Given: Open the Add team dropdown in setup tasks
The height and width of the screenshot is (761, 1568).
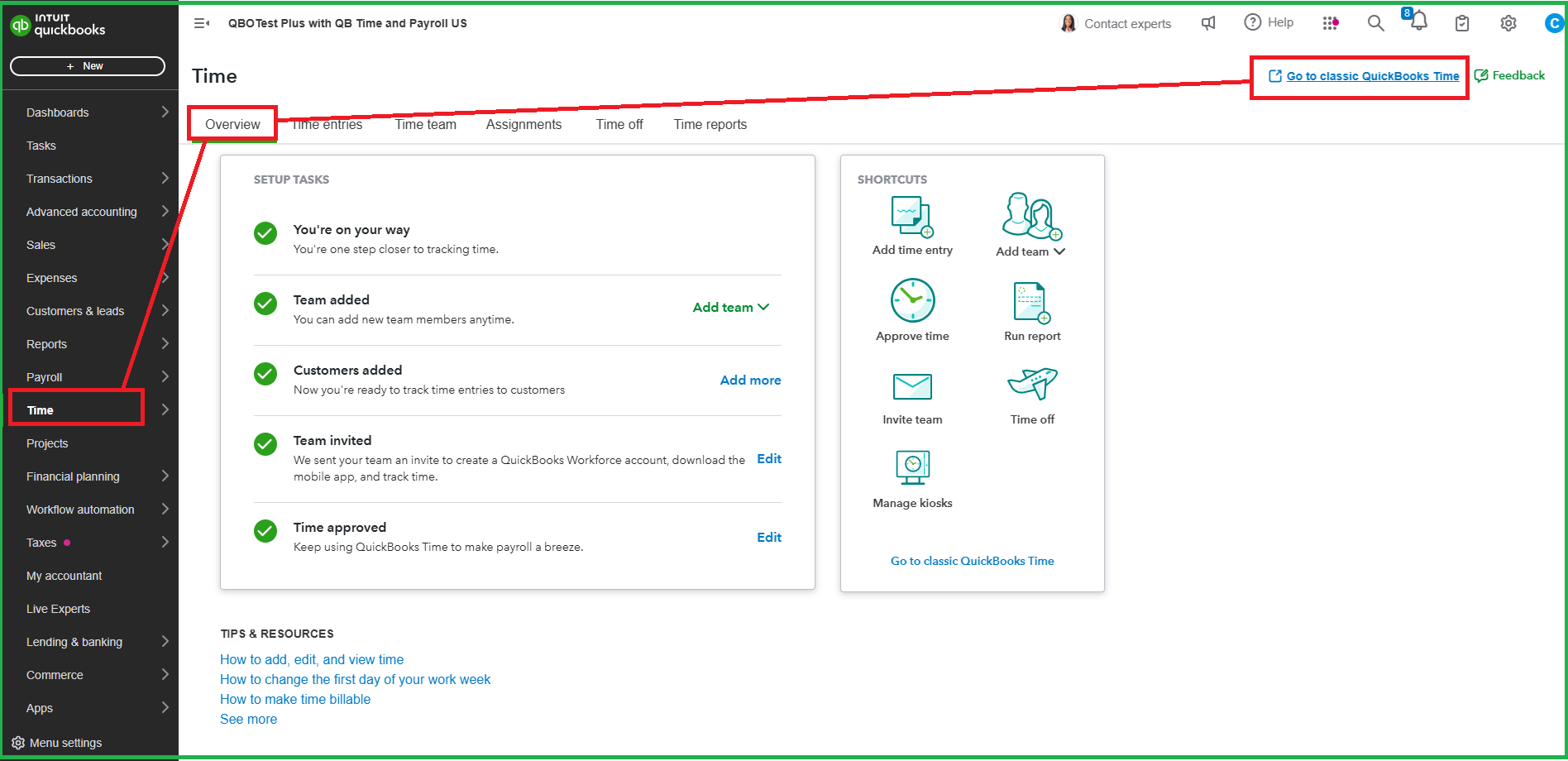Looking at the screenshot, I should [x=731, y=307].
